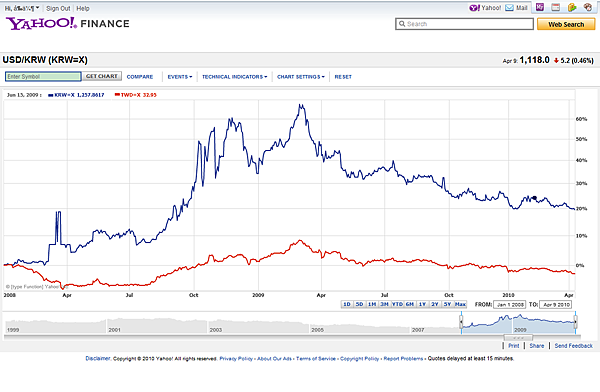Click the Send Feedback link
Viewport: 600px width, 392px height.
tap(573, 346)
